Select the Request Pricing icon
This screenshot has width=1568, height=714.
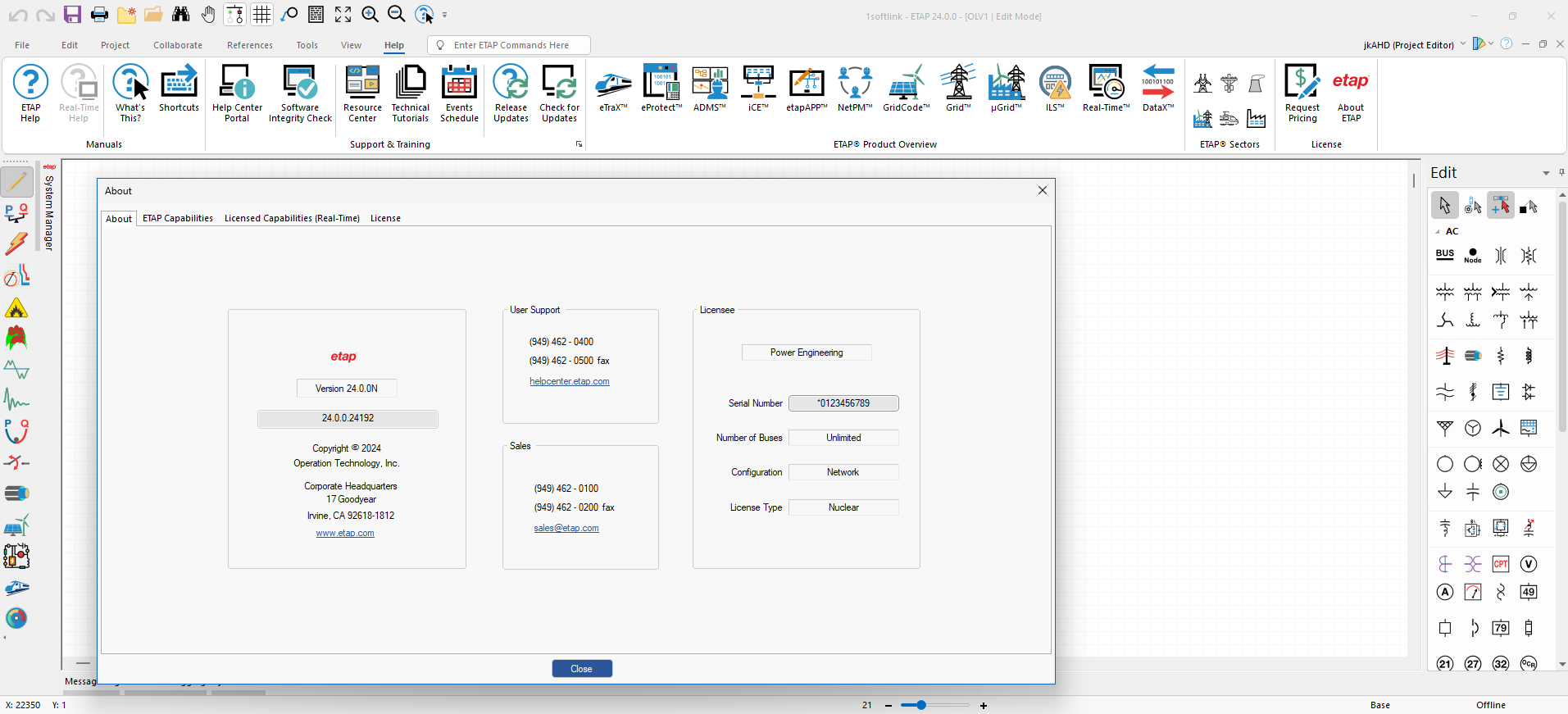(x=1302, y=93)
